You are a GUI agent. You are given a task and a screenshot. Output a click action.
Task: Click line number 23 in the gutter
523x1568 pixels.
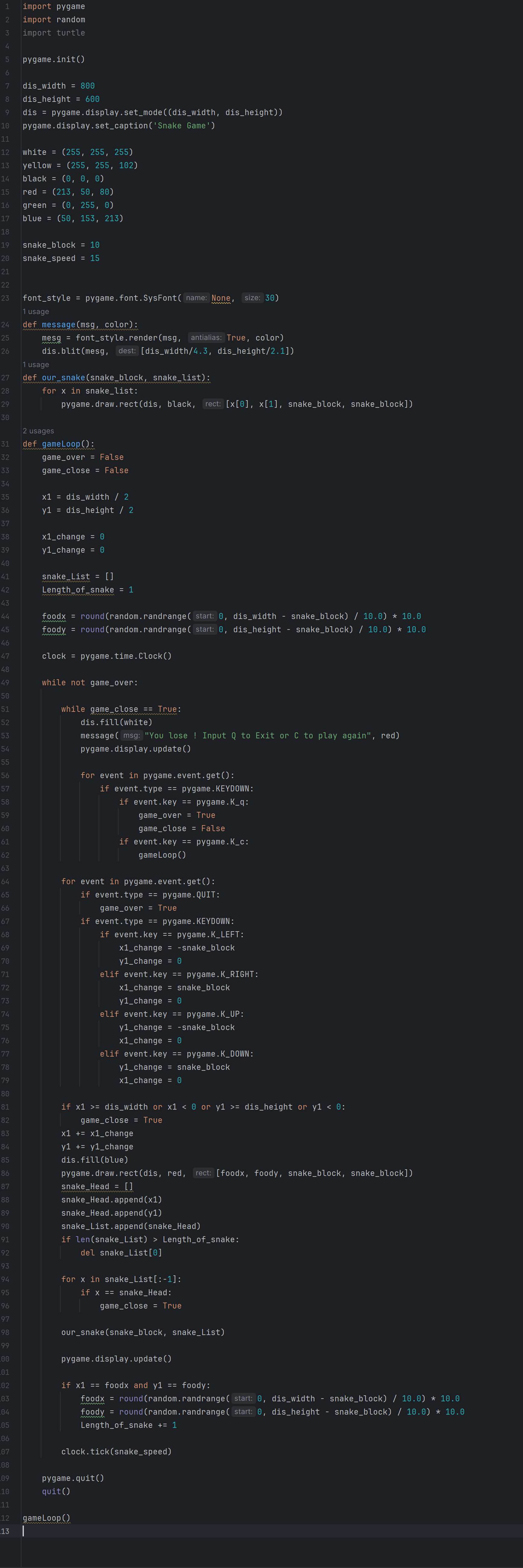pos(5,298)
